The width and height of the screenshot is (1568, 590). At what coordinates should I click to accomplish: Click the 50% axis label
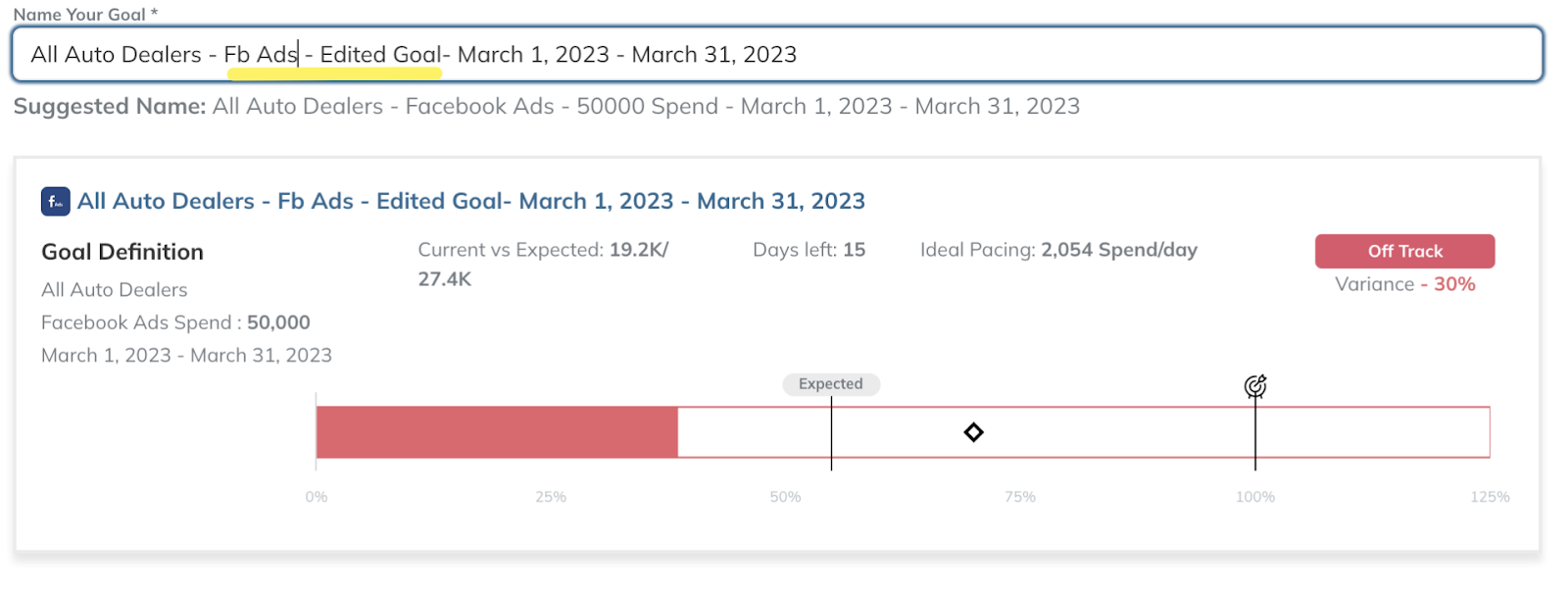pyautogui.click(x=785, y=497)
